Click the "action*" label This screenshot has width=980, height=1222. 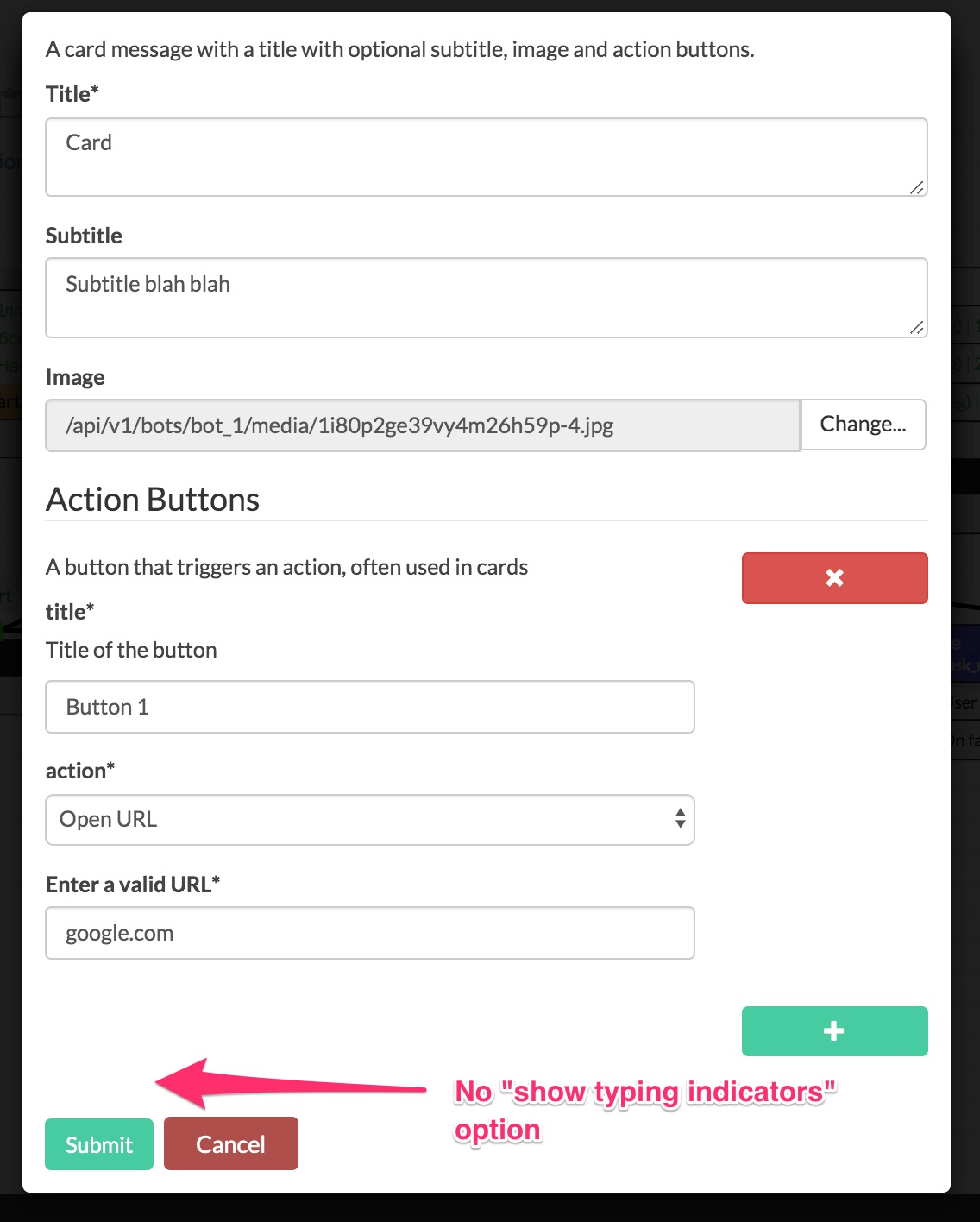pyautogui.click(x=80, y=770)
